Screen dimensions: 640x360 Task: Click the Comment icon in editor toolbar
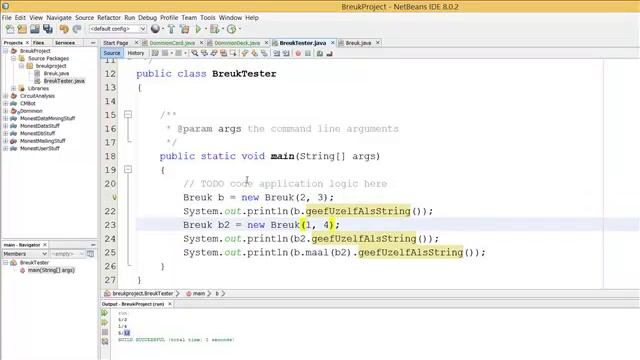tap(320, 53)
